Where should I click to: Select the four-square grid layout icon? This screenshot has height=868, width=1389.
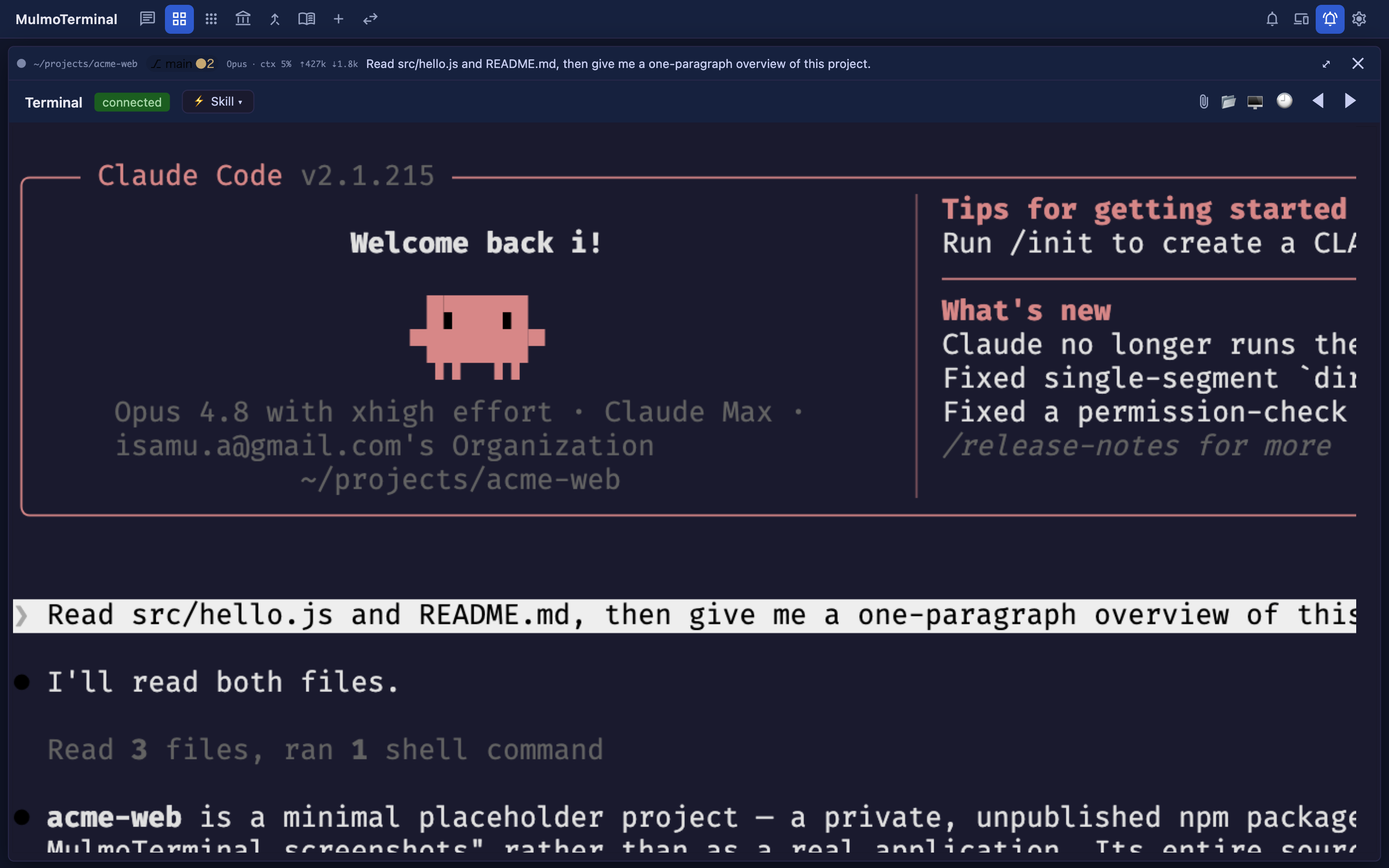coord(179,19)
